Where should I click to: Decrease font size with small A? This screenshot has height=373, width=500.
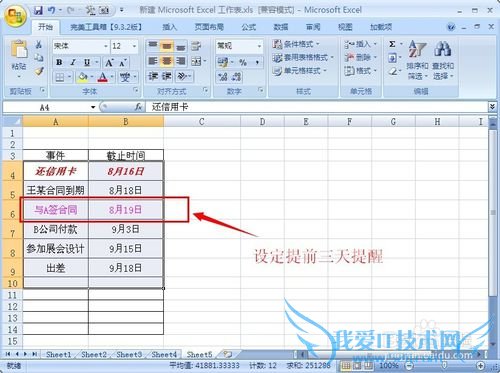click(122, 62)
